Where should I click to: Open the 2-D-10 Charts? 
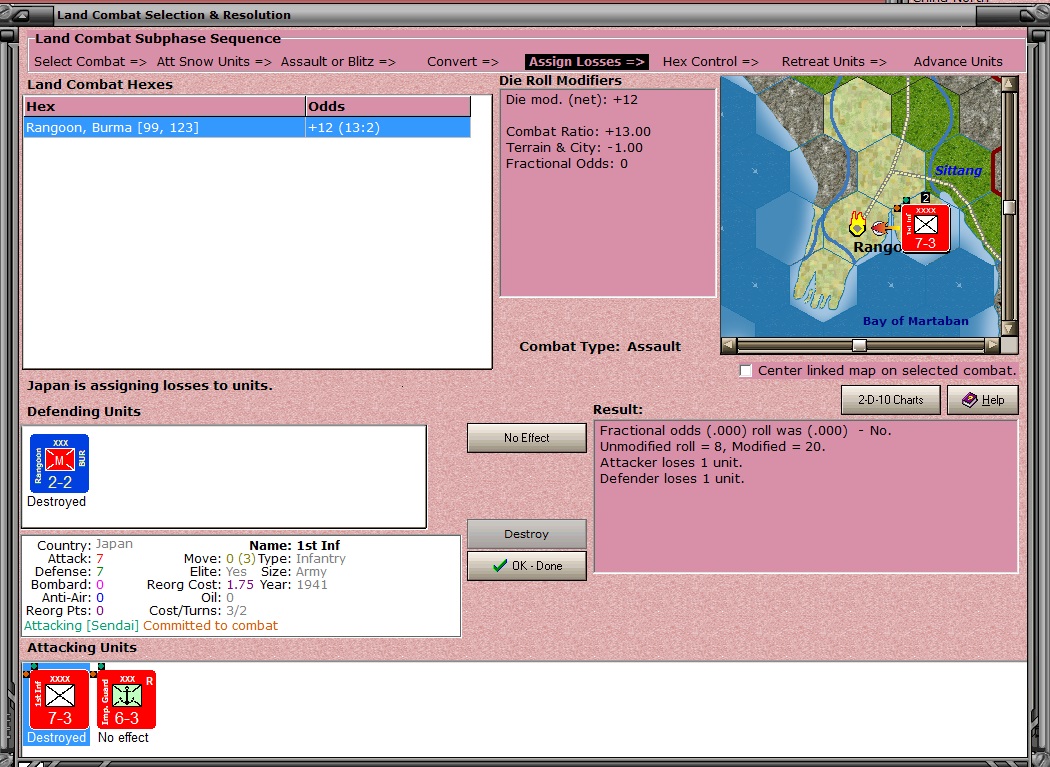tap(891, 400)
